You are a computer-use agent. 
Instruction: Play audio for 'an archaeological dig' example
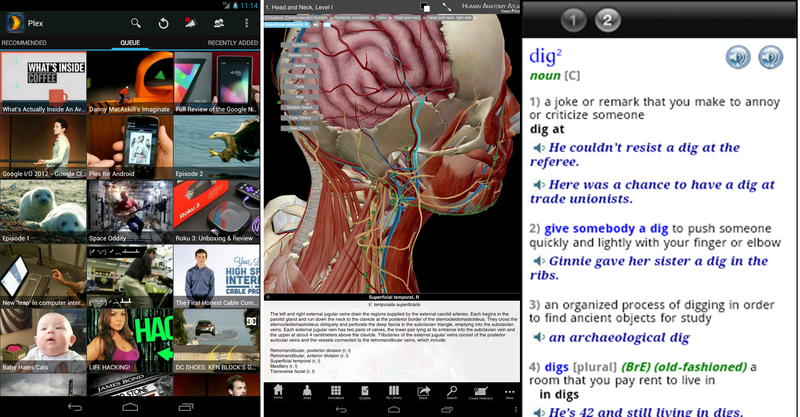pyautogui.click(x=539, y=337)
